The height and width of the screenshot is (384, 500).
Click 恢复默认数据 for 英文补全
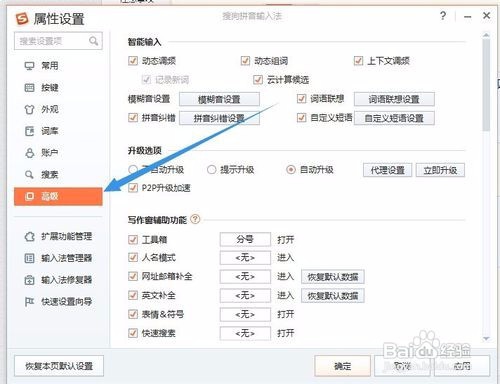tap(333, 296)
